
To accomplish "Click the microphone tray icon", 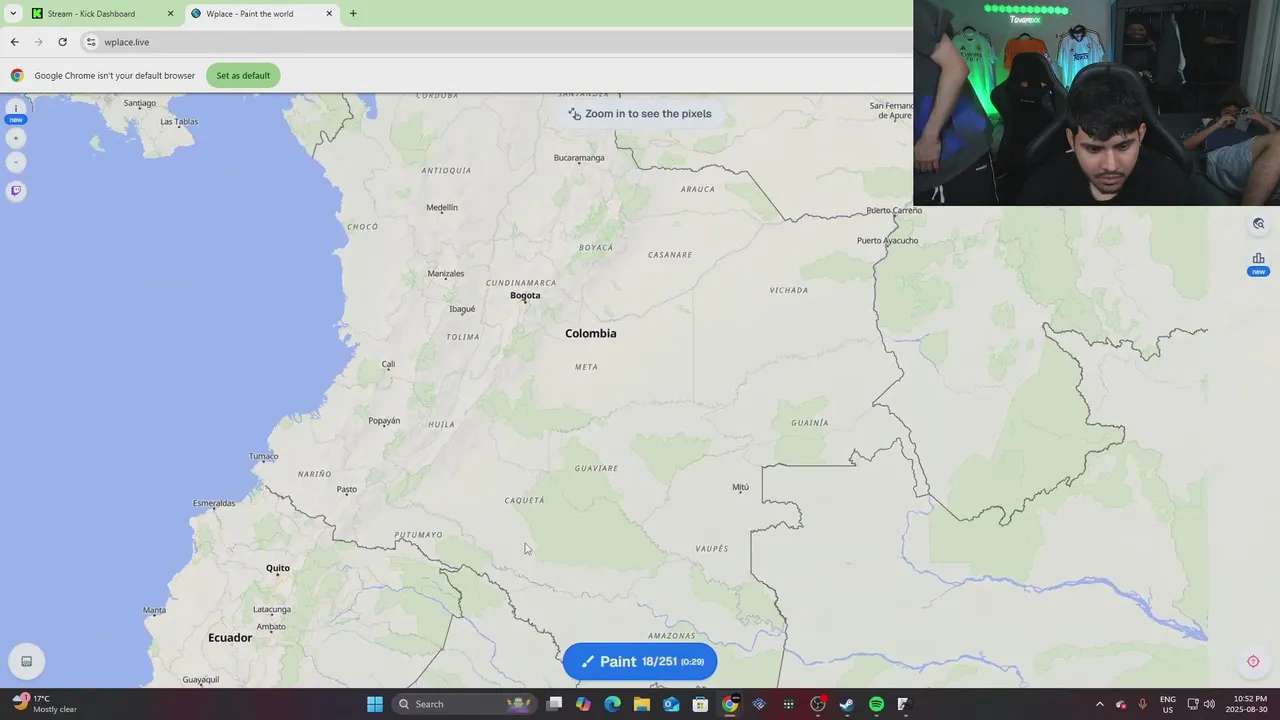I will 1143,704.
